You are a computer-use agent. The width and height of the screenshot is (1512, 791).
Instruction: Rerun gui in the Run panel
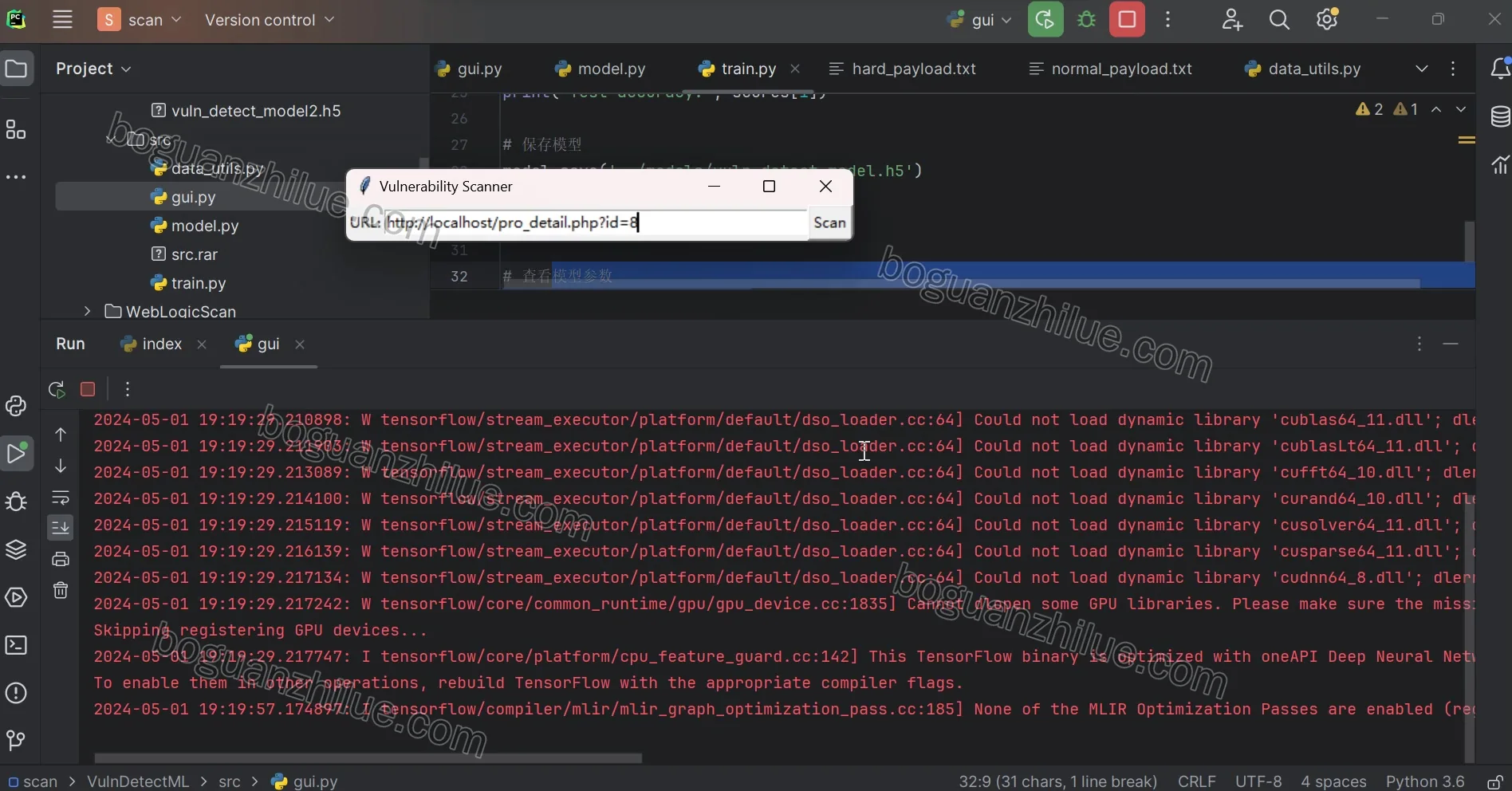[57, 389]
